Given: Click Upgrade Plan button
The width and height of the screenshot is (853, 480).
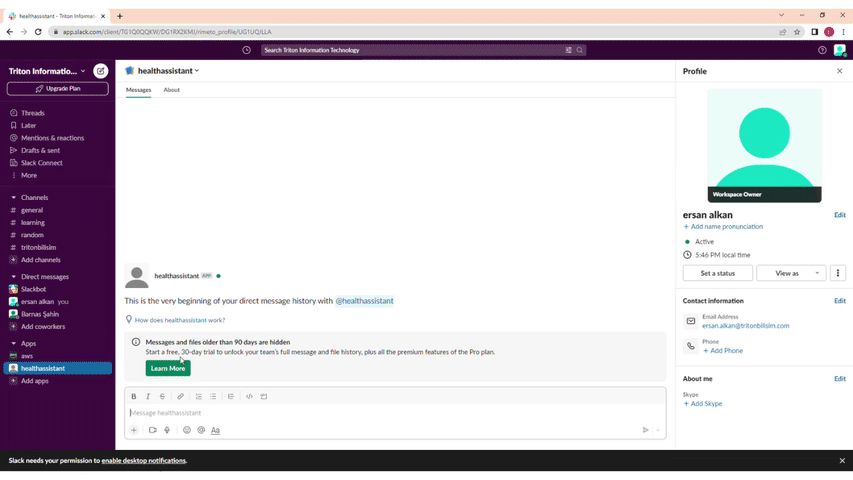Looking at the screenshot, I should tap(58, 89).
